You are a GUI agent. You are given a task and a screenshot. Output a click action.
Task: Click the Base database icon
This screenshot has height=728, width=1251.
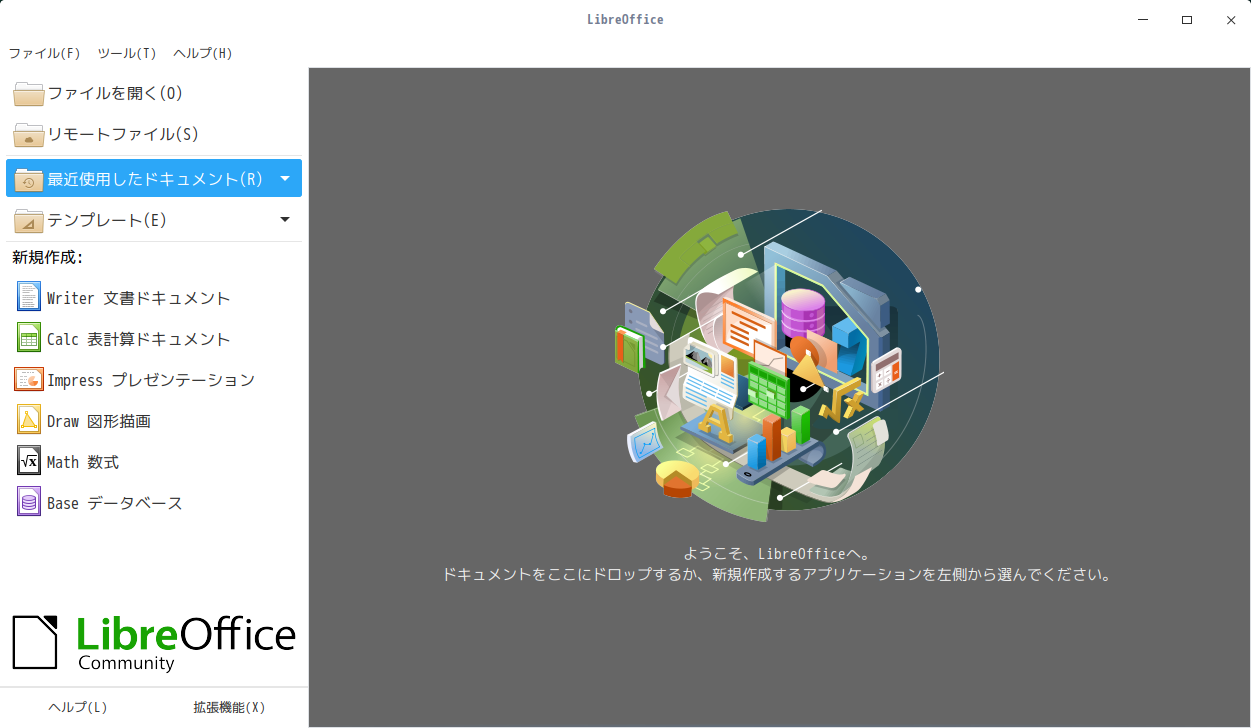29,502
